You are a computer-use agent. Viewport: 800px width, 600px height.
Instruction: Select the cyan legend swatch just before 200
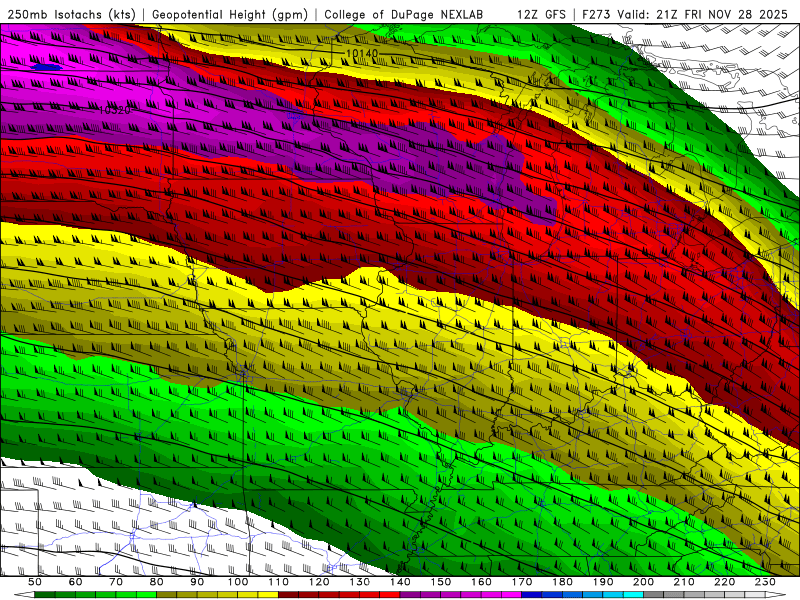click(633, 595)
